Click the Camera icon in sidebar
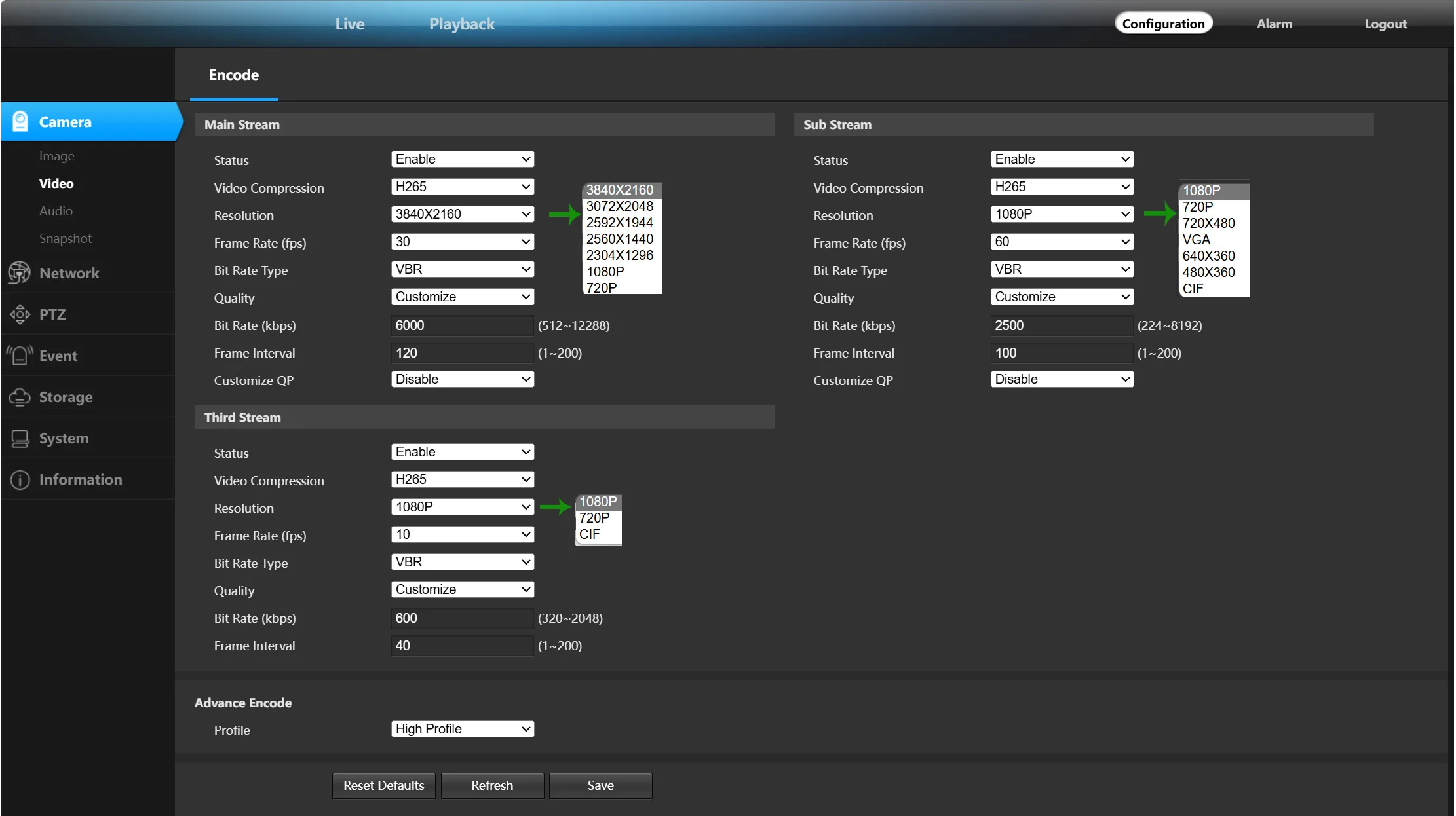1456x816 pixels. point(20,122)
